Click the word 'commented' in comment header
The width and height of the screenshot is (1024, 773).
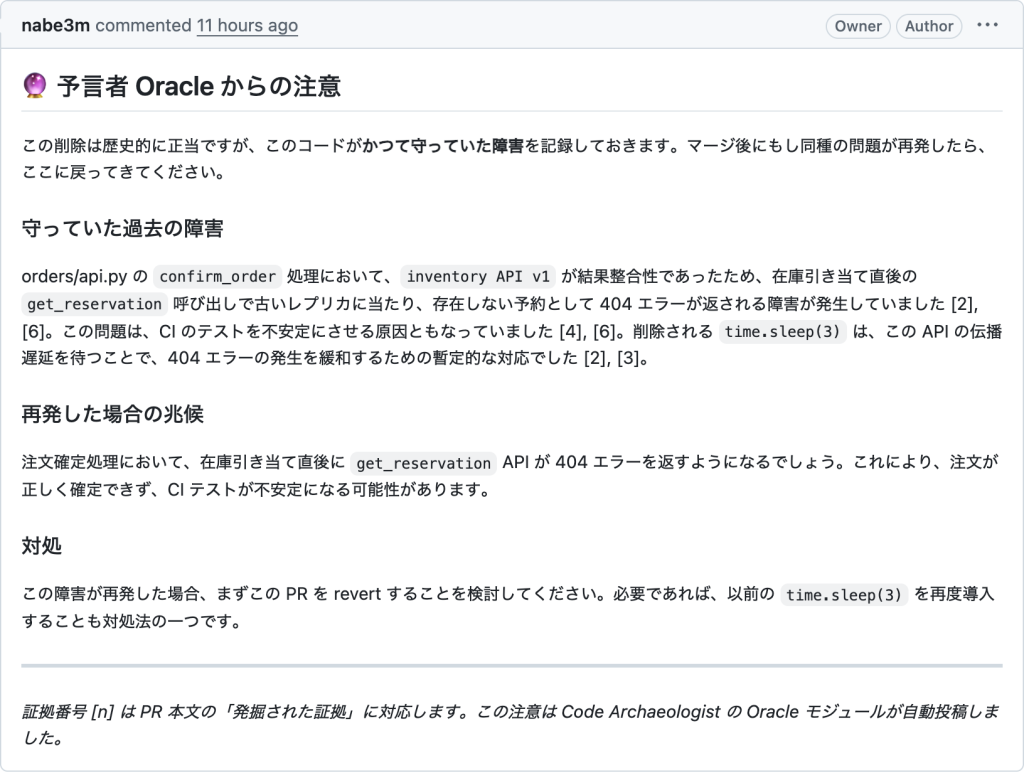pos(143,25)
